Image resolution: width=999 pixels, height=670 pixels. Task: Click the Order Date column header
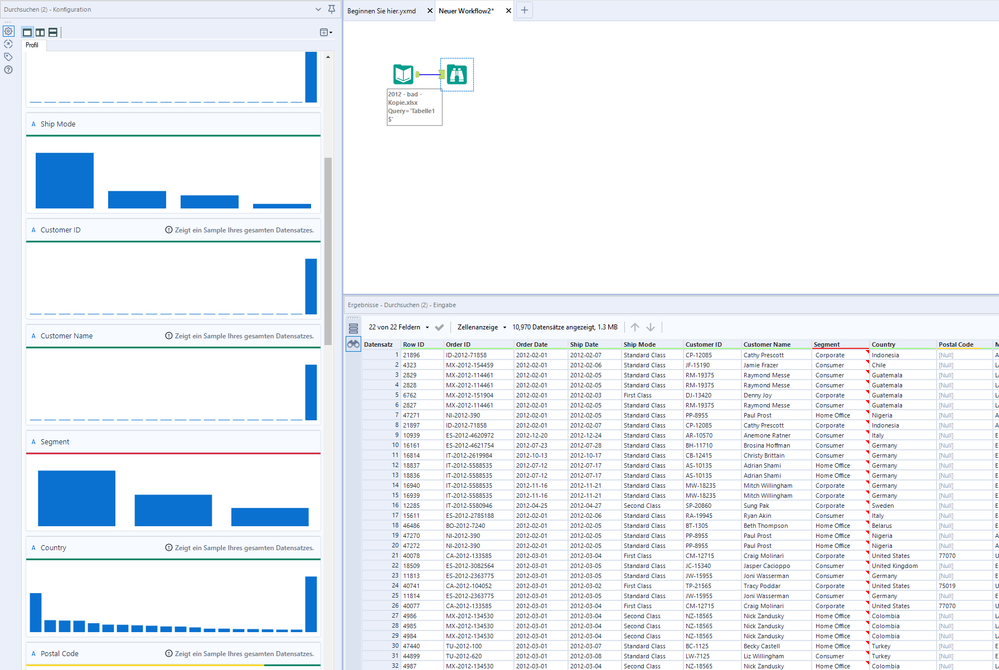540,345
